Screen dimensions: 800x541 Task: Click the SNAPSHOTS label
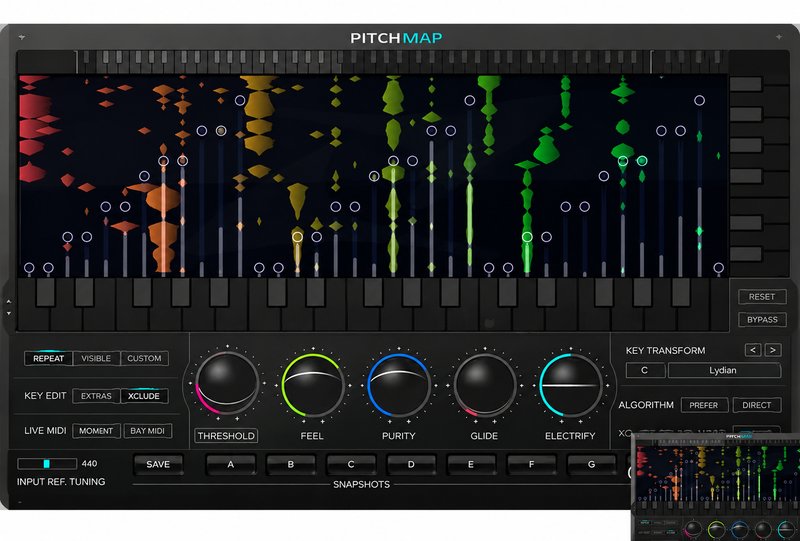pos(361,484)
